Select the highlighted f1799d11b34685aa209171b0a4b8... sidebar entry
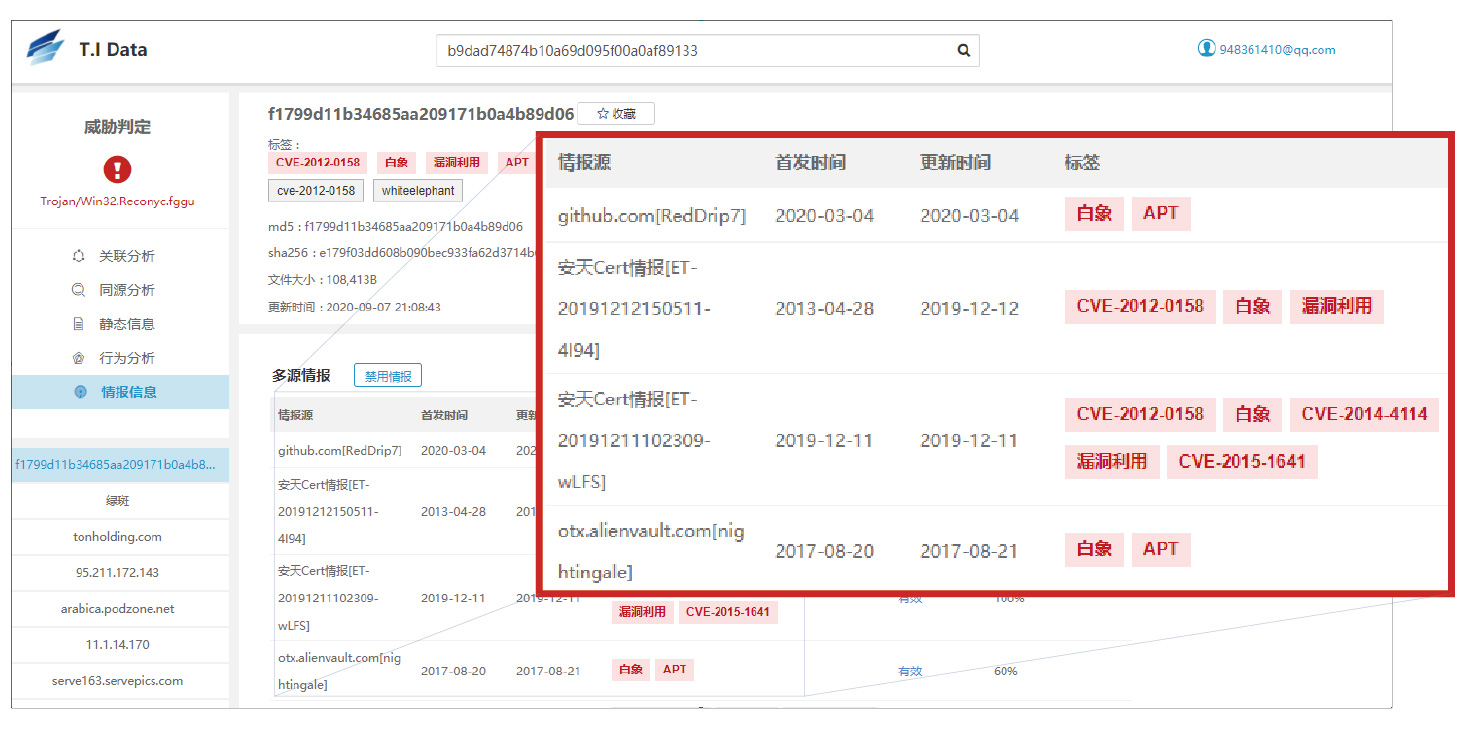Image resolution: width=1470 pixels, height=741 pixels. pos(120,465)
